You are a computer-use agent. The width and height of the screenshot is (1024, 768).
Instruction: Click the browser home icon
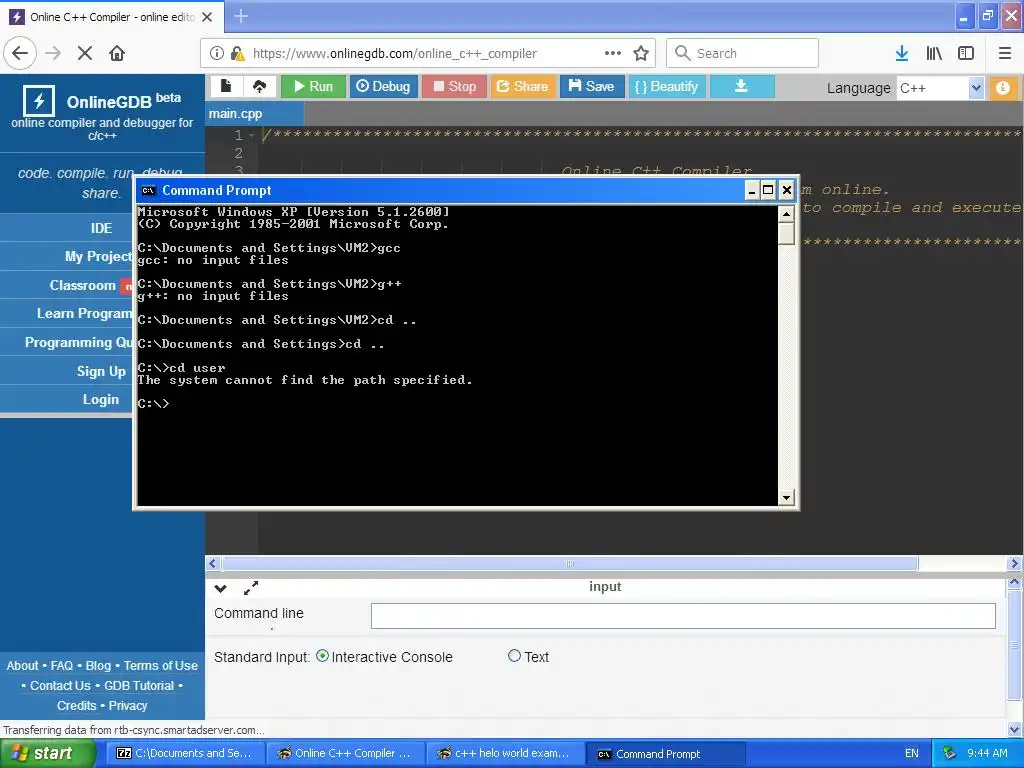pos(117,53)
